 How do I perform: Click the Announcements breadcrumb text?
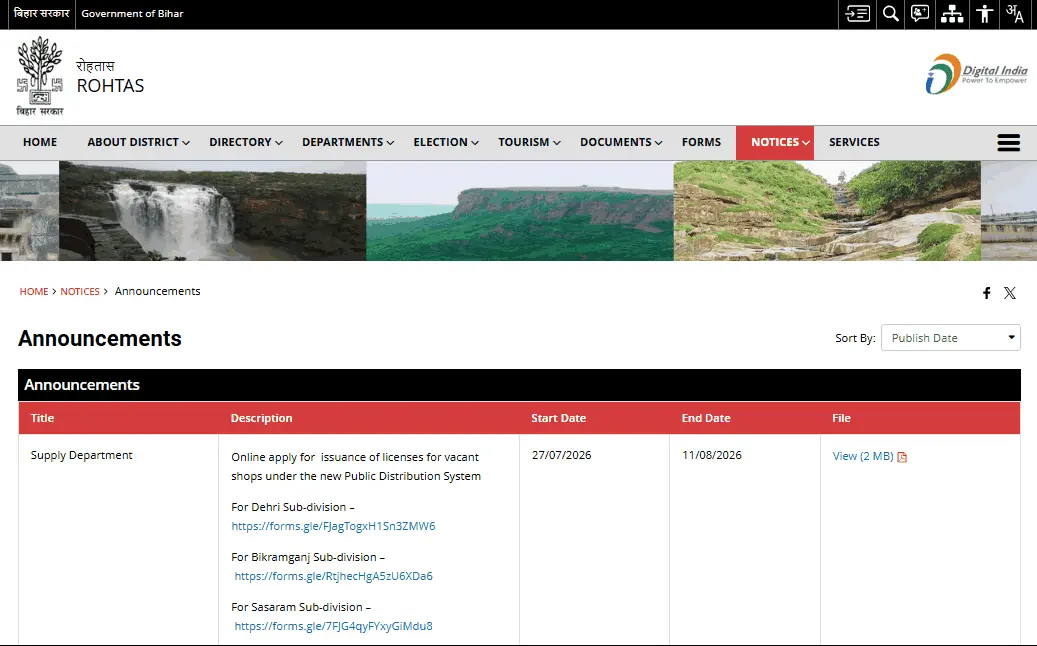[x=157, y=292]
